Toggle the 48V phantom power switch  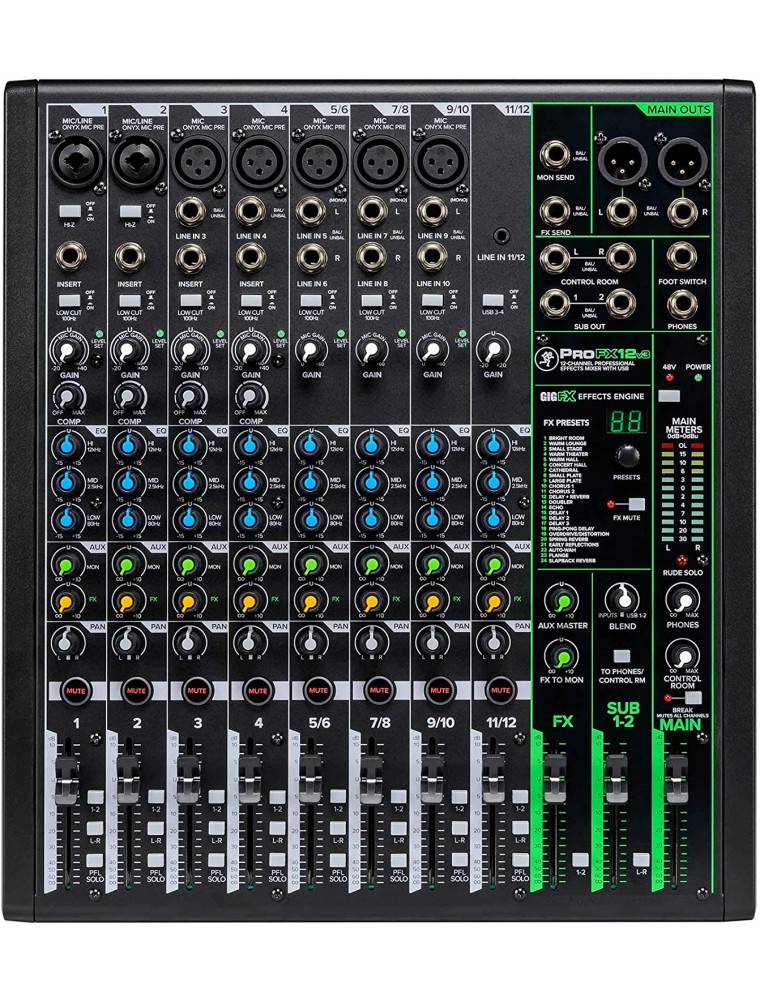669,395
